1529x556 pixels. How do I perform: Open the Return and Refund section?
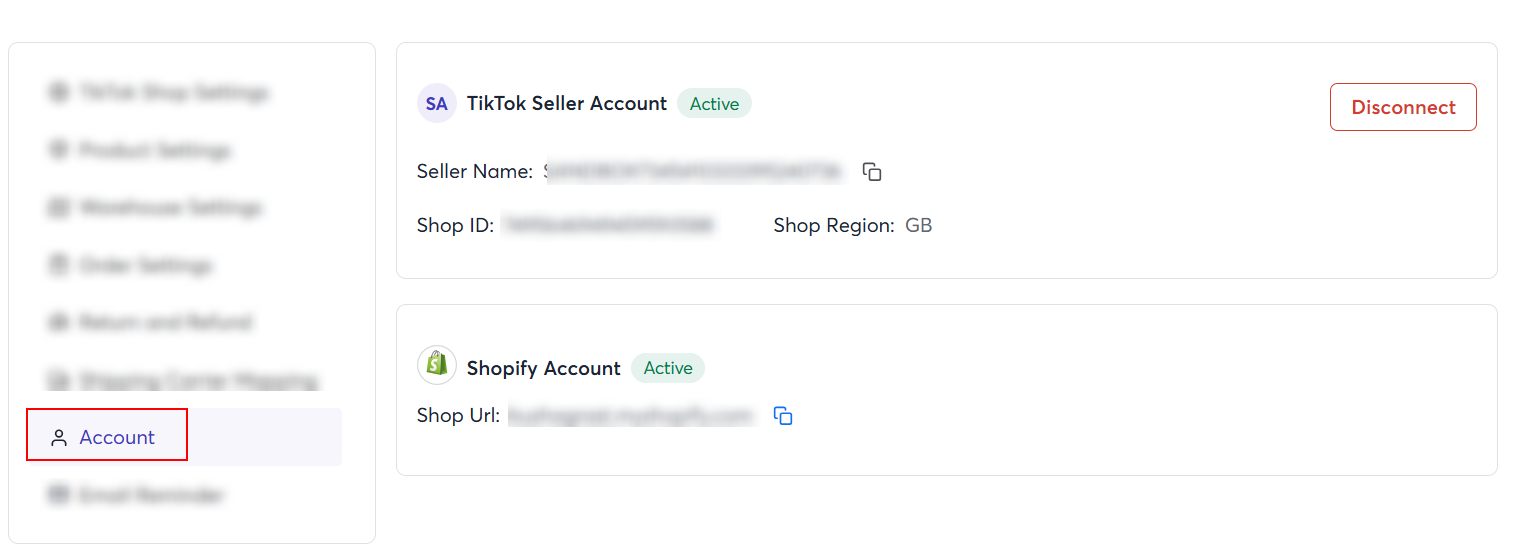tap(165, 323)
